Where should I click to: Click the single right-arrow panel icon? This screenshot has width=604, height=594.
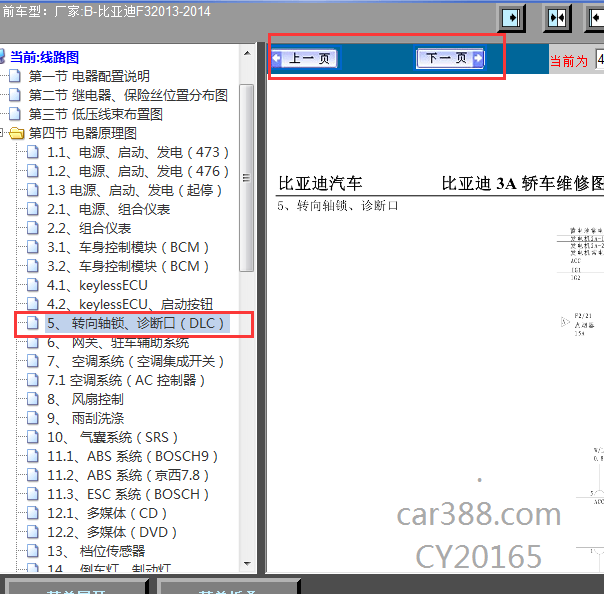[x=512, y=18]
